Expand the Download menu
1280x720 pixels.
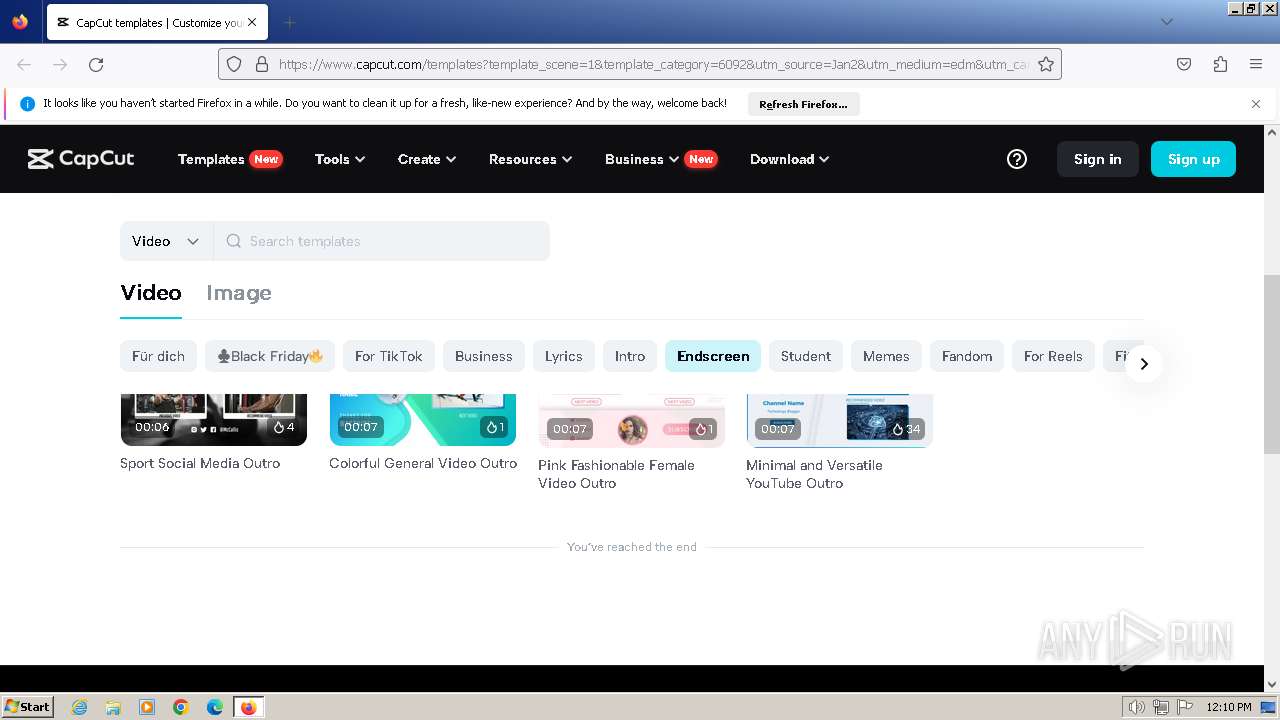[x=789, y=159]
